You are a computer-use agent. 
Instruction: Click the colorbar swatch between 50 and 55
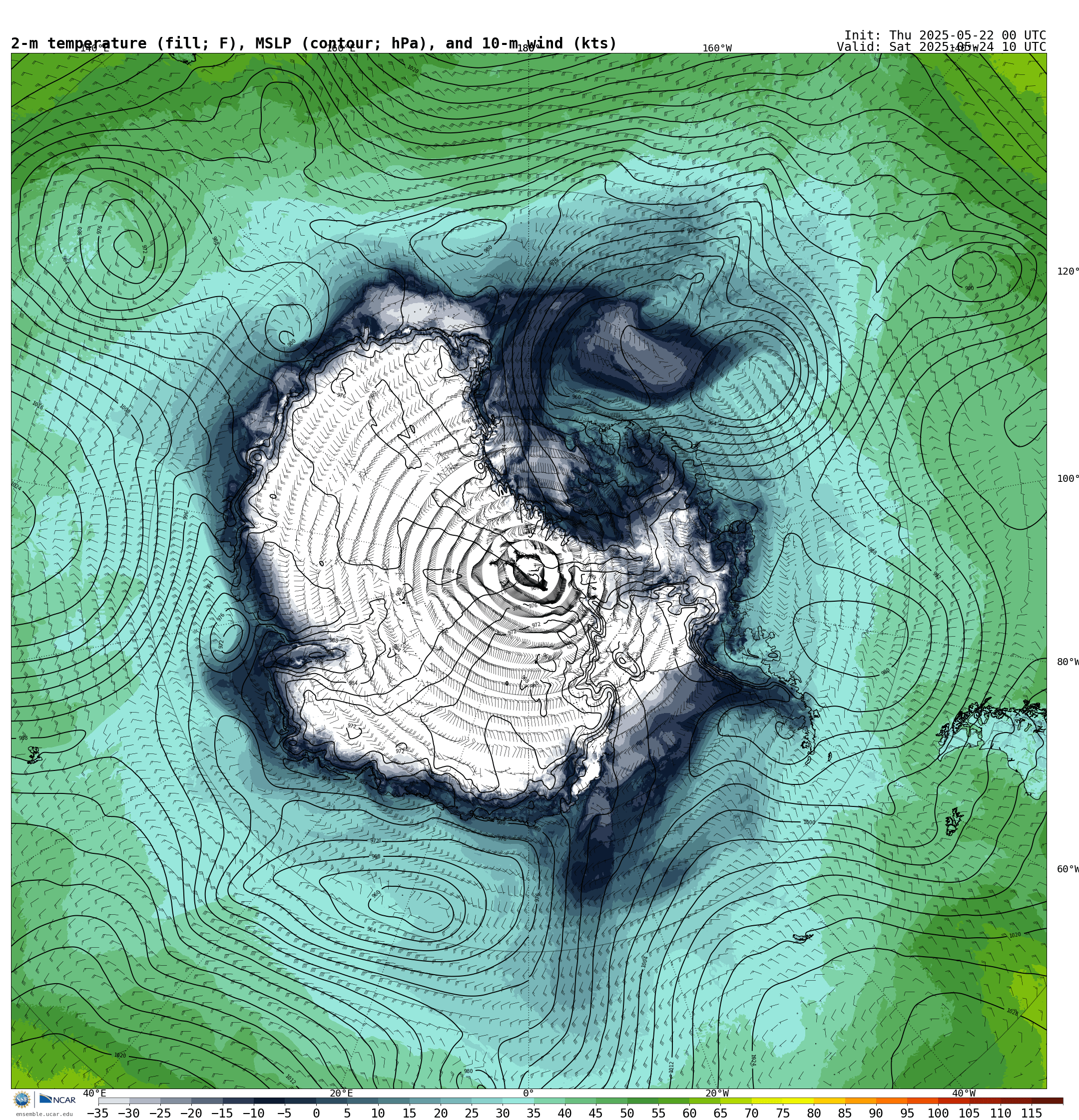643,1101
